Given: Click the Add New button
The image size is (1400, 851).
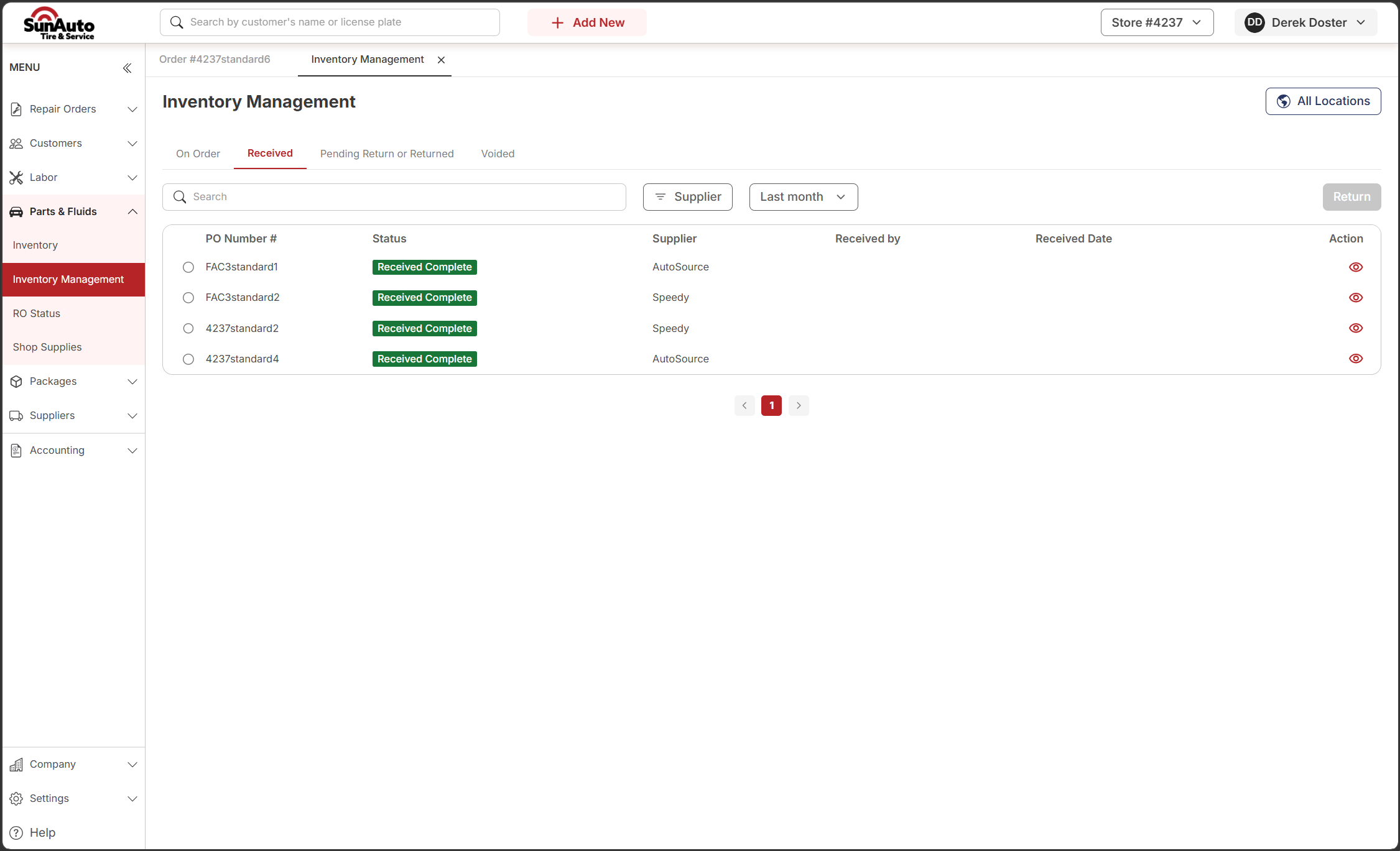Looking at the screenshot, I should (x=587, y=22).
